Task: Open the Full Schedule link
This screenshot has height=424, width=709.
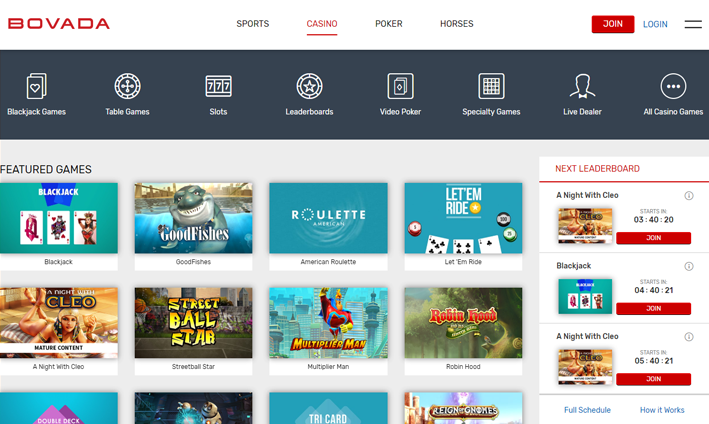Action: click(x=587, y=410)
